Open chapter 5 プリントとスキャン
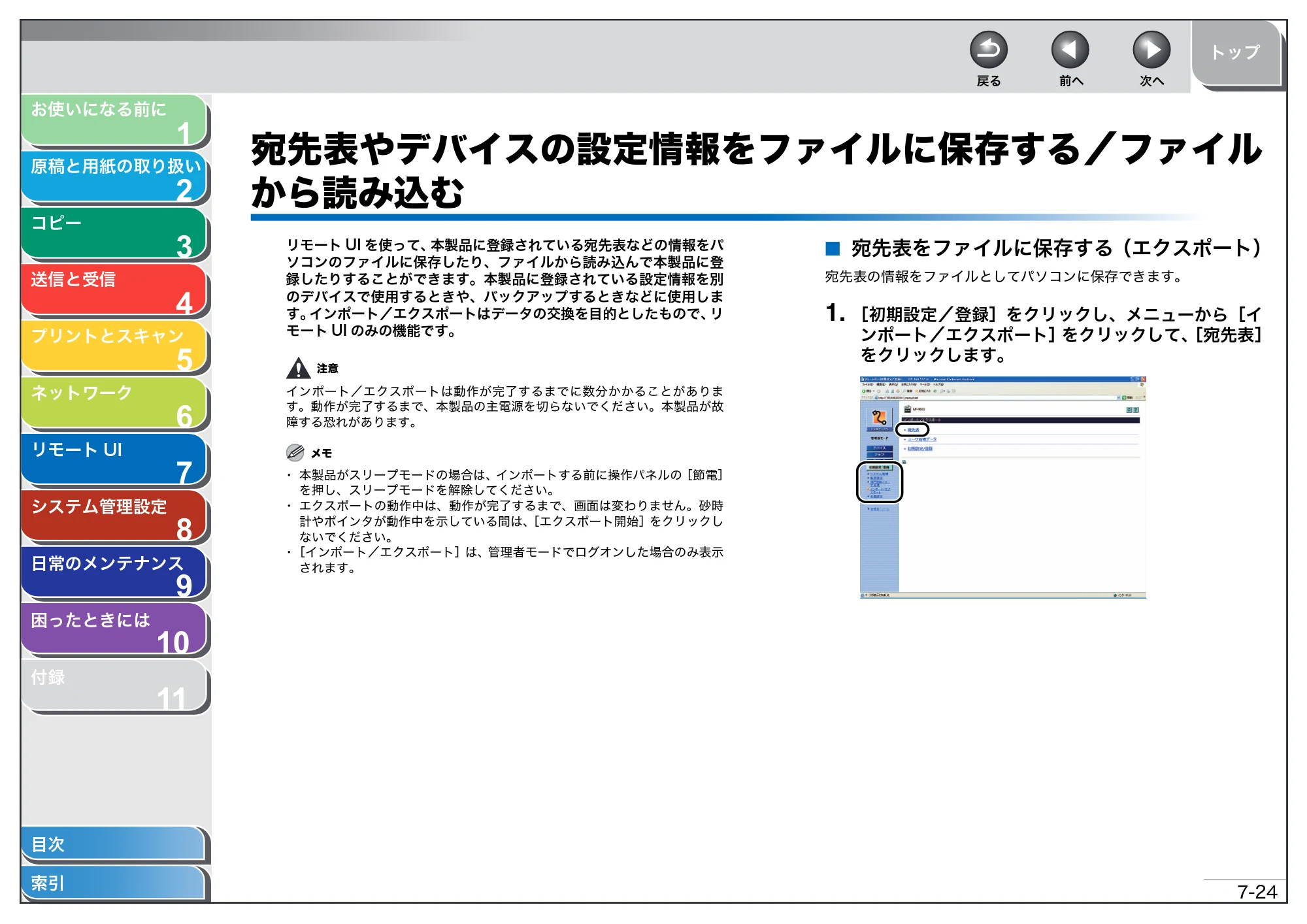This screenshot has height=924, width=1307. click(114, 346)
